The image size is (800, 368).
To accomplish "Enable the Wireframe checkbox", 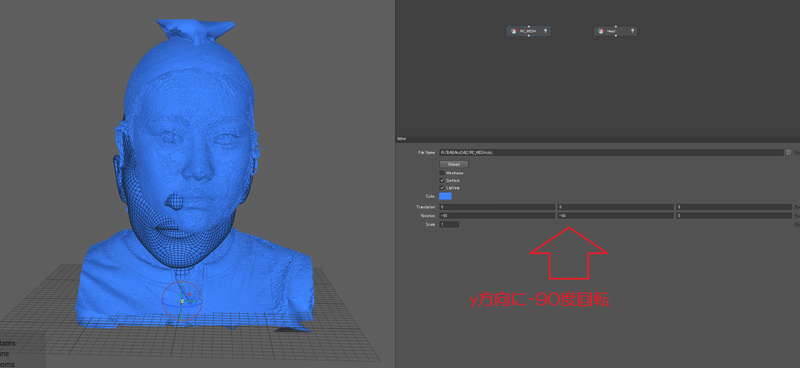I will coord(442,173).
